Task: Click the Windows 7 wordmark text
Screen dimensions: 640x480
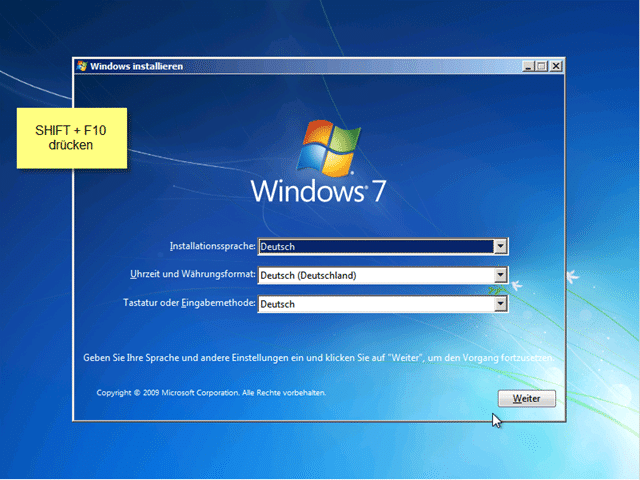Action: [x=318, y=191]
